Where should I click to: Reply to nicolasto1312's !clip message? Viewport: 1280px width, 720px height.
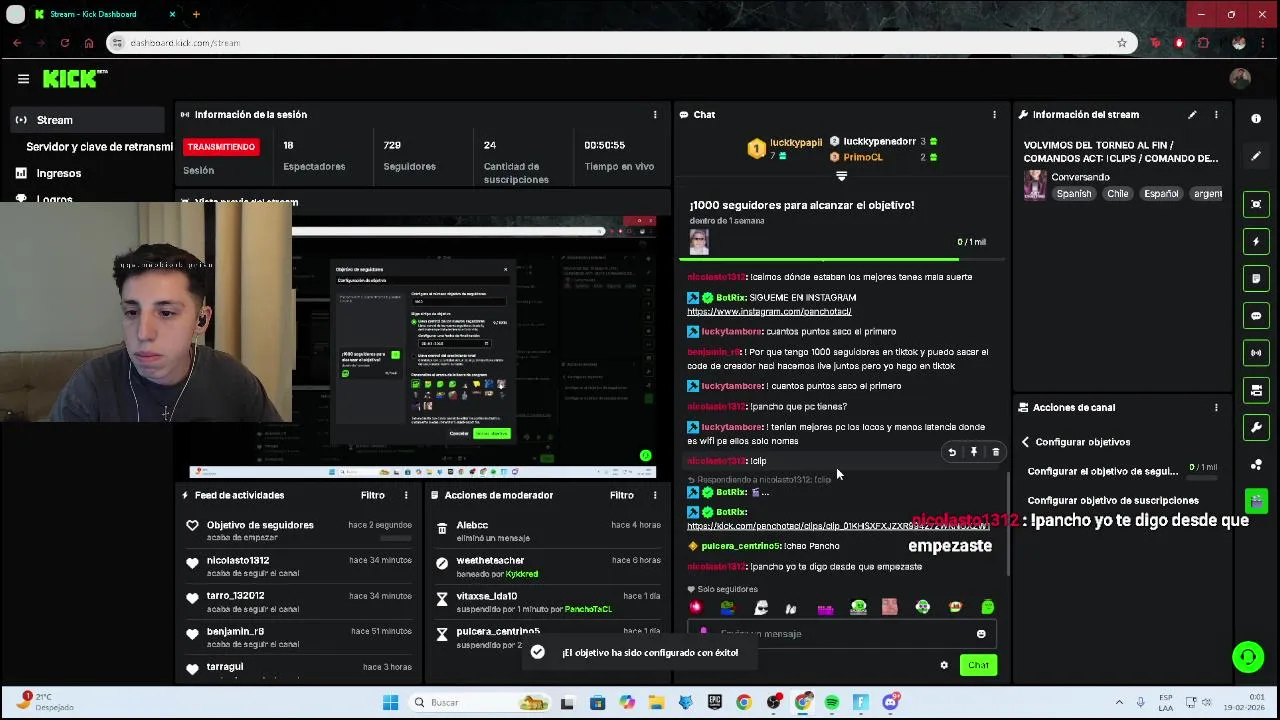click(x=952, y=452)
